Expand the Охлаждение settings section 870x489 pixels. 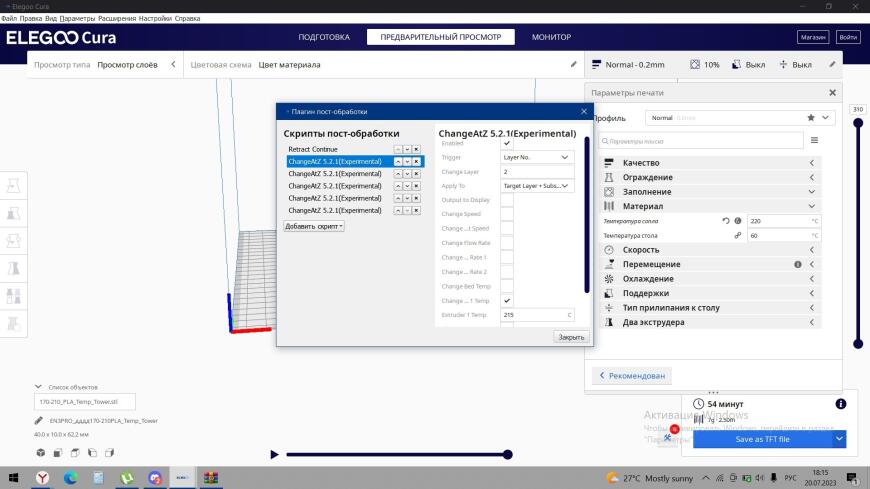pyautogui.click(x=711, y=279)
